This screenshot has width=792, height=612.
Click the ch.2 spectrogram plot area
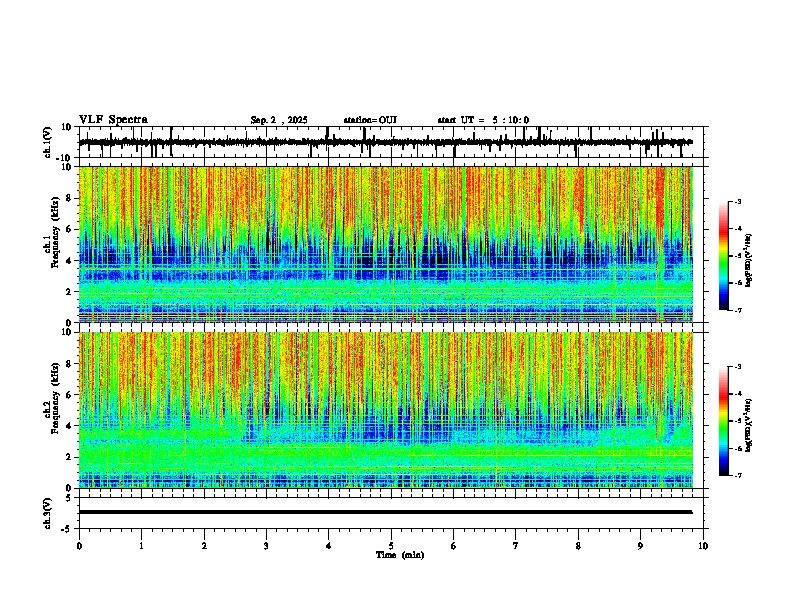385,410
